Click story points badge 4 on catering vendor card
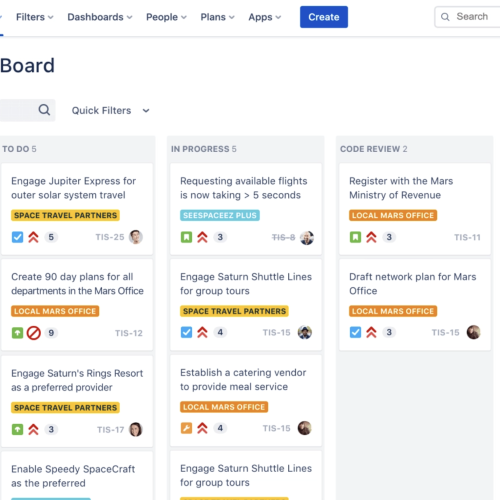500x500 pixels. (x=220, y=428)
